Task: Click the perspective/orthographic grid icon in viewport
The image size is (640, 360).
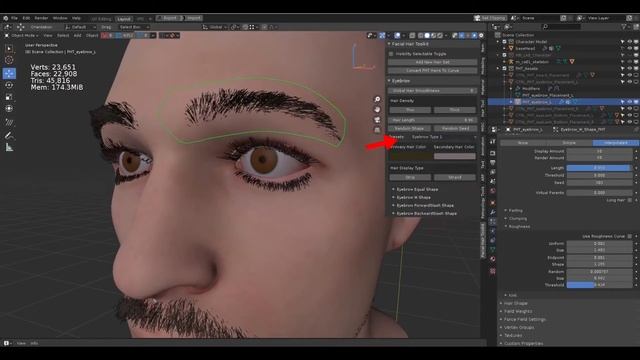Action: pyautogui.click(x=377, y=130)
